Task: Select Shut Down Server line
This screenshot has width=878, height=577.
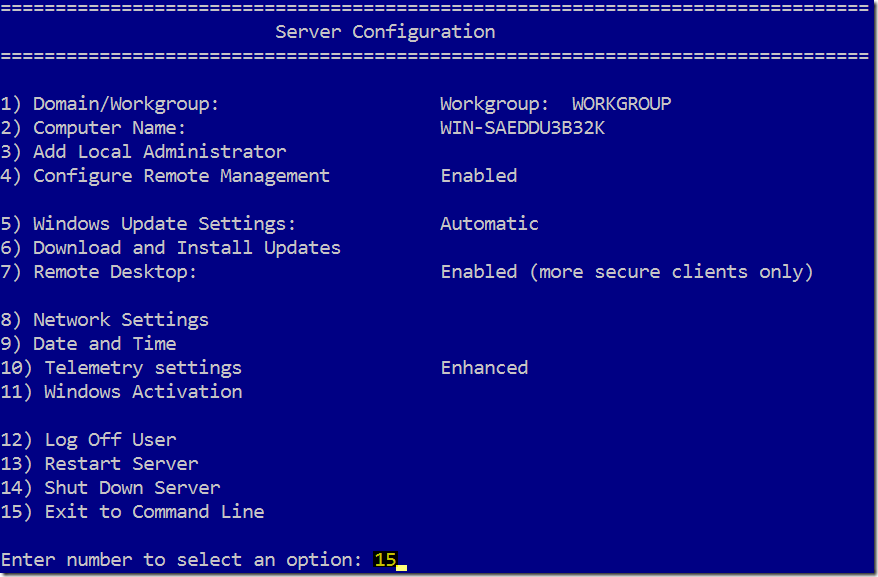Action: point(110,488)
